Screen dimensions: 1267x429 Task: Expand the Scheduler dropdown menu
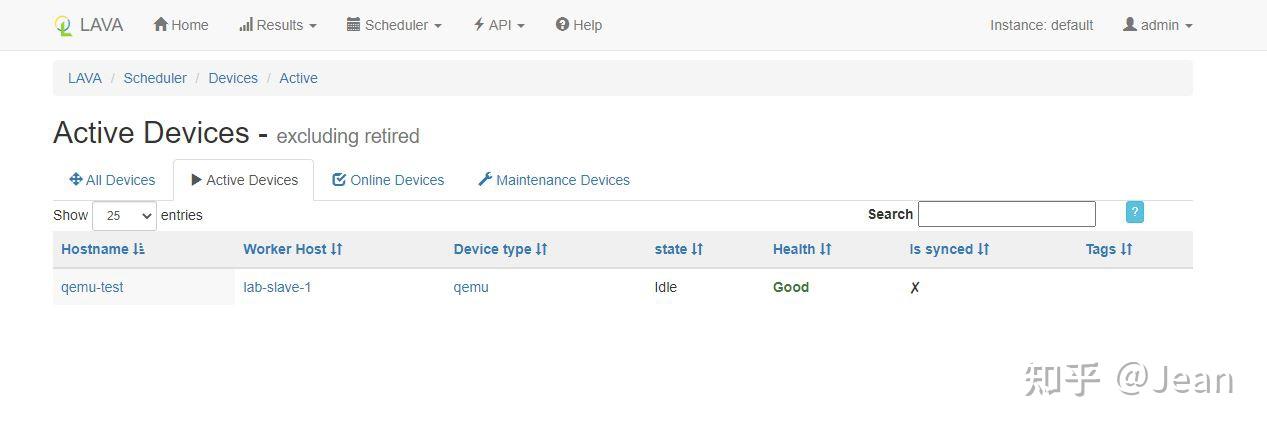[x=394, y=25]
